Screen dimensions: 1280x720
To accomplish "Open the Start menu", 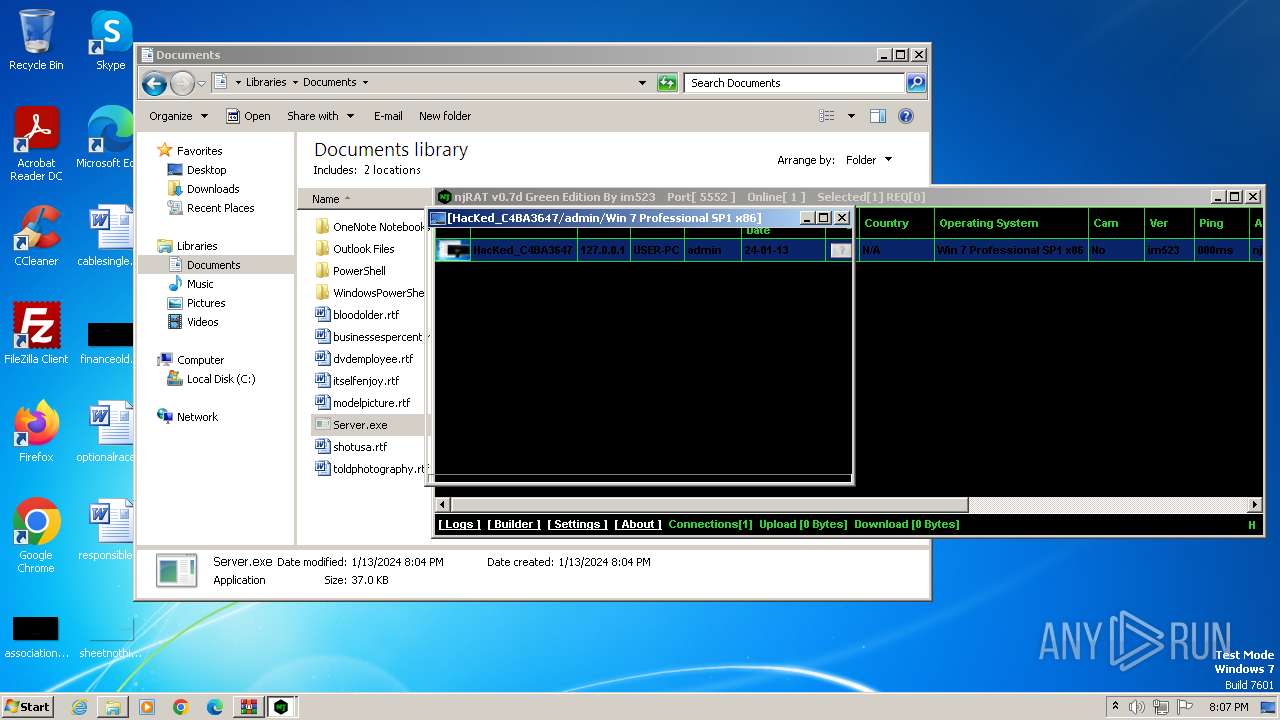I will click(27, 707).
